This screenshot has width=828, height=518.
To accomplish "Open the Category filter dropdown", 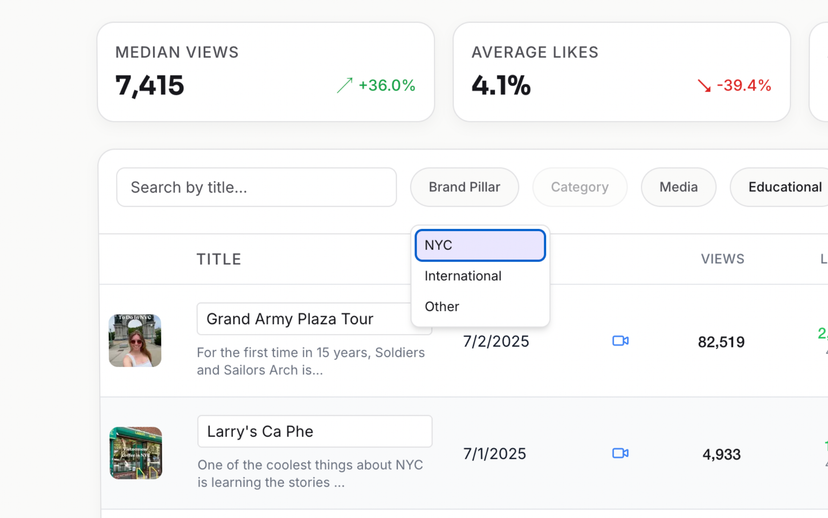I will coord(580,187).
